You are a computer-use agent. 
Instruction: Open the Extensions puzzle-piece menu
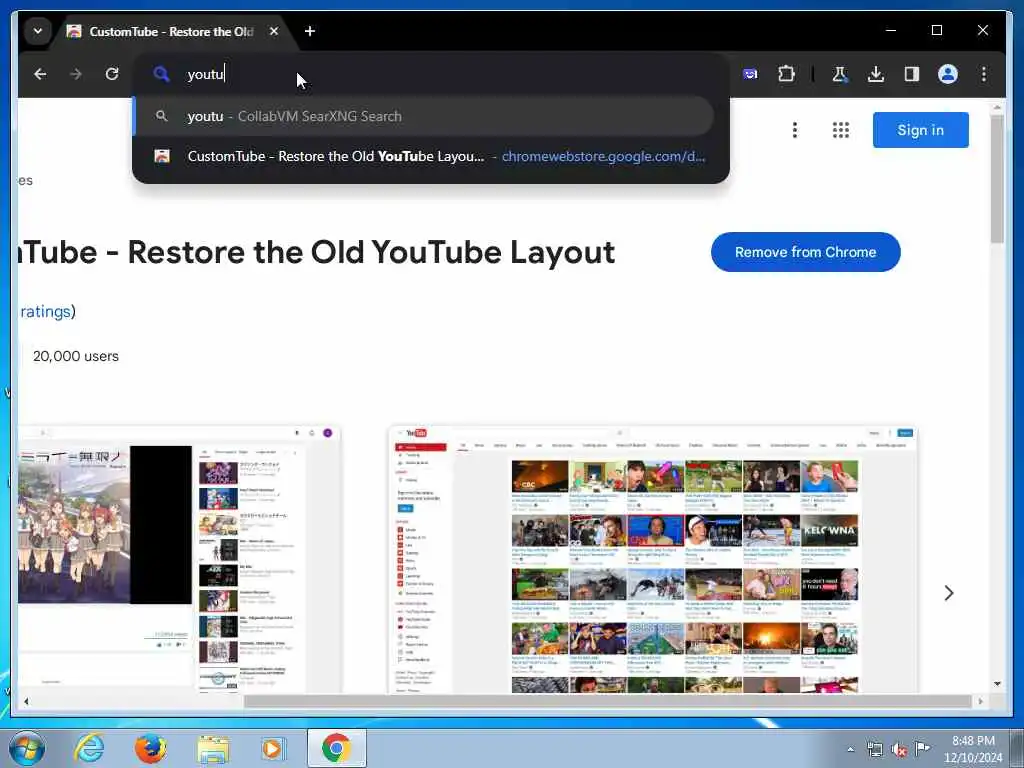[786, 74]
